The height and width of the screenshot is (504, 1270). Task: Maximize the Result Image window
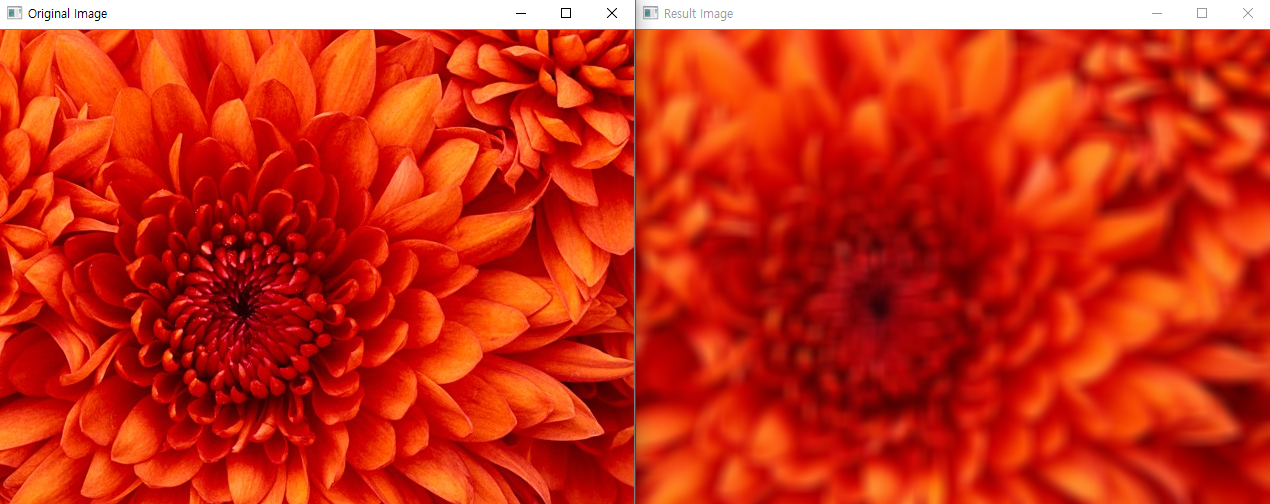coord(1202,14)
